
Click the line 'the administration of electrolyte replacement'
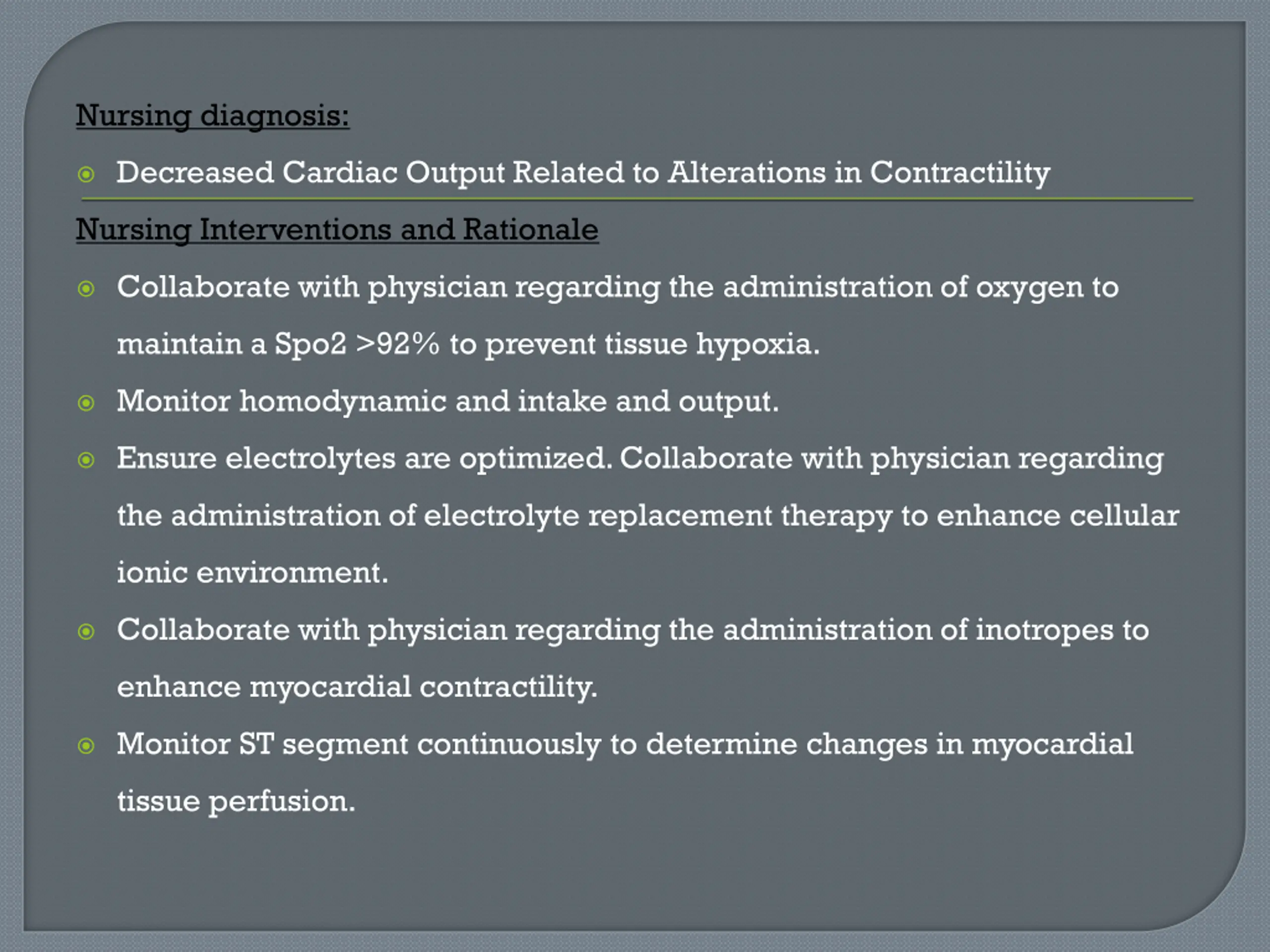[444, 516]
